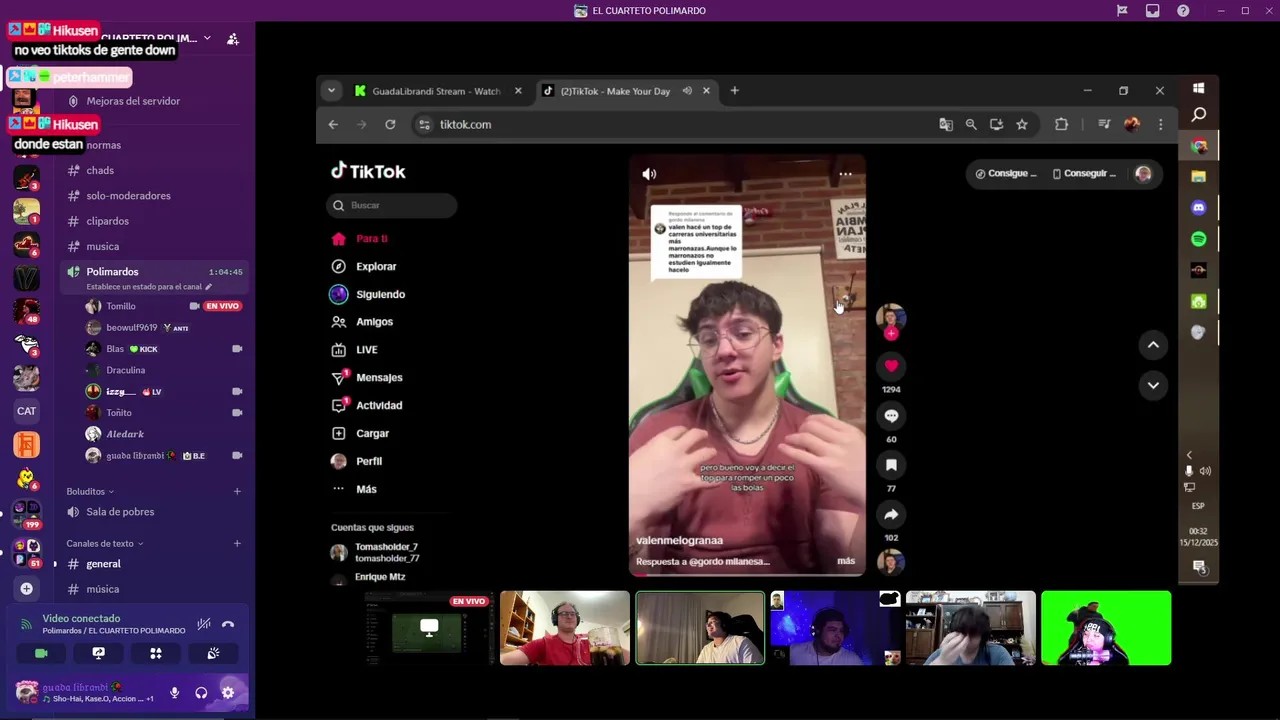
Task: Open Discord help question mark
Action: [x=1183, y=11]
